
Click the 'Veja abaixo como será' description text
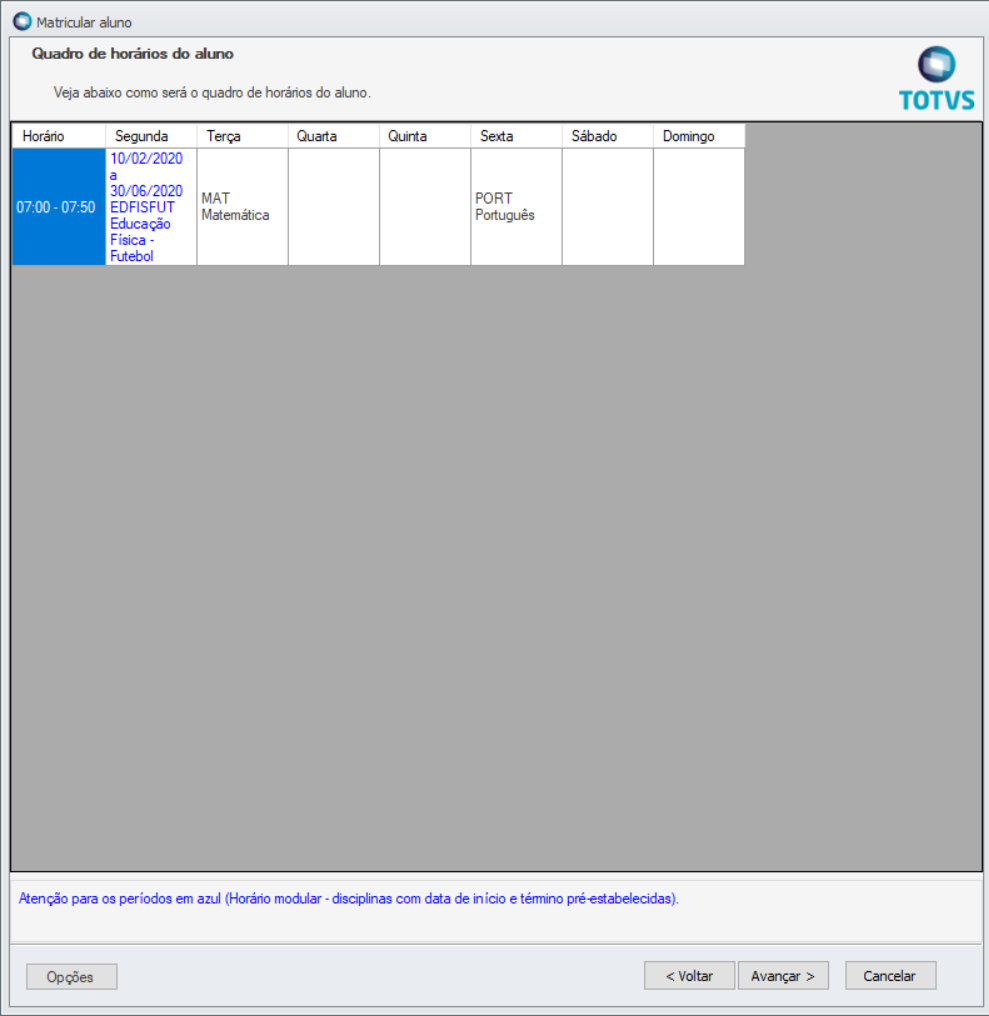click(212, 93)
